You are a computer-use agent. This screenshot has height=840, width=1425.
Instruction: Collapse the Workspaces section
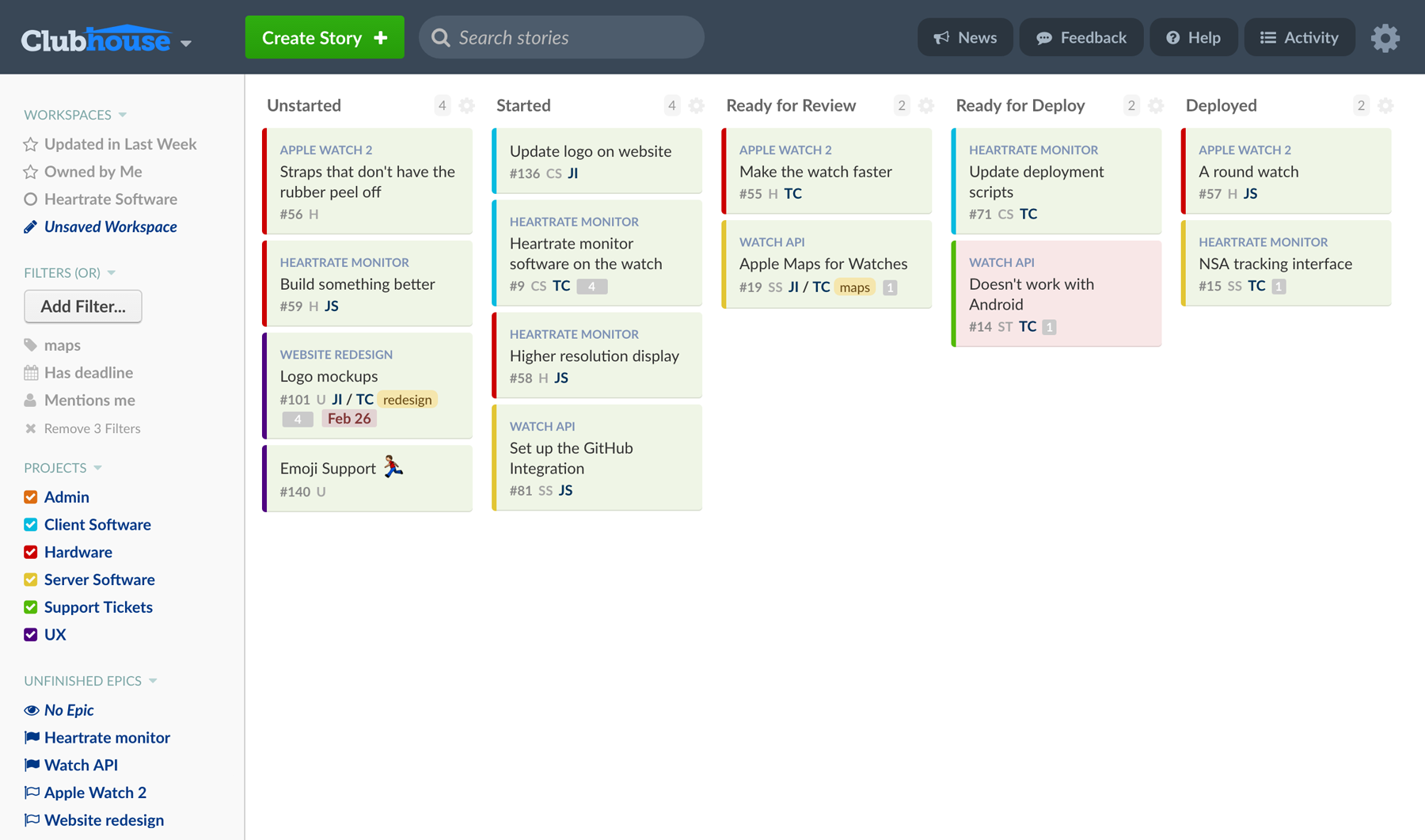(x=123, y=115)
